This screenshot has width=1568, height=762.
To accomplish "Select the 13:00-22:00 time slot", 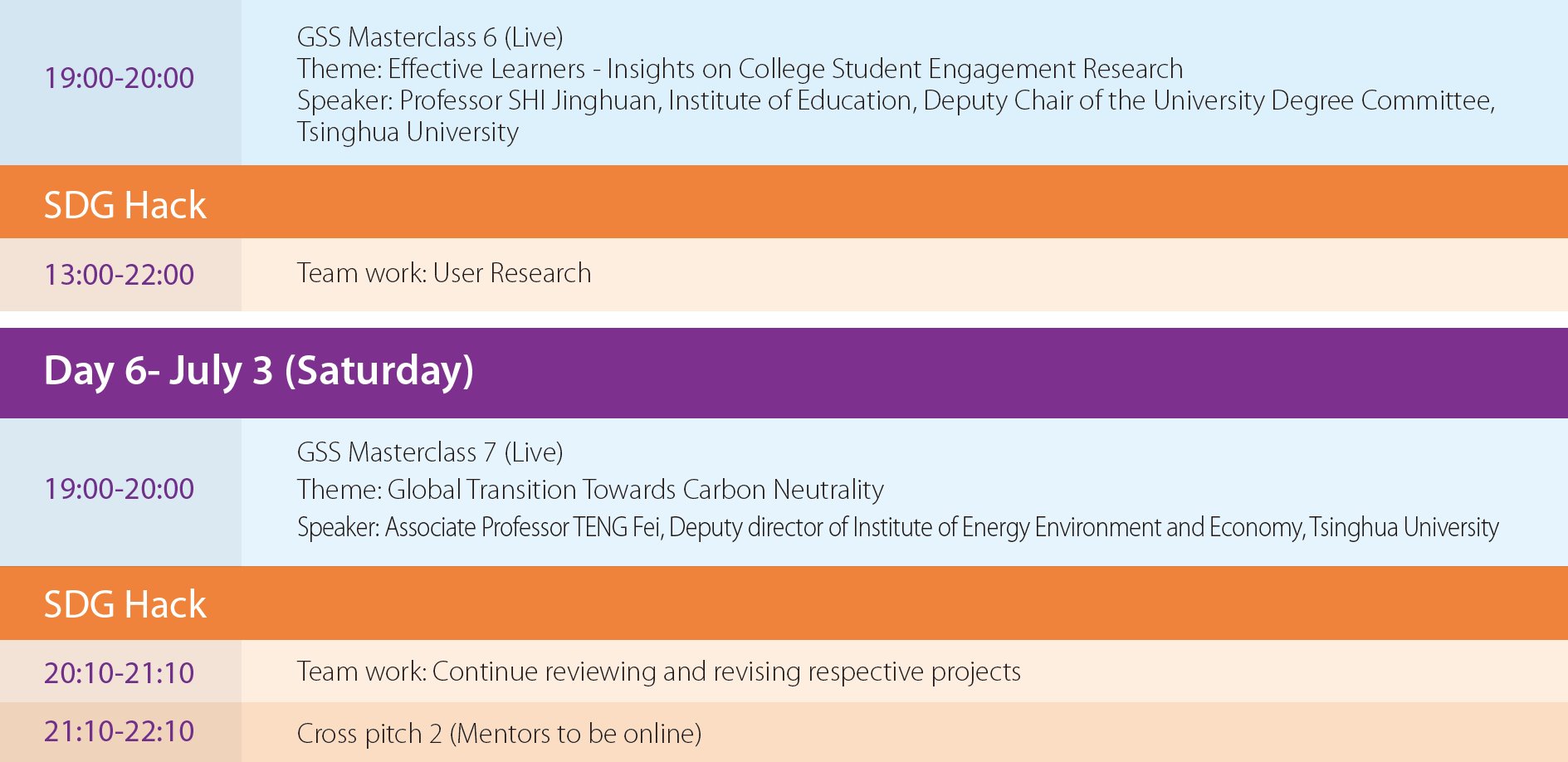I will (119, 275).
